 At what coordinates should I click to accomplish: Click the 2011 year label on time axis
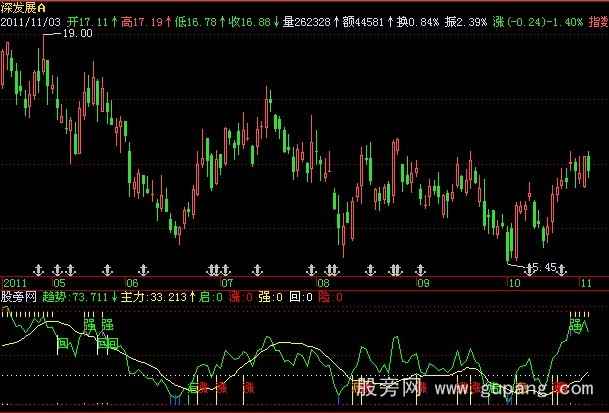click(x=14, y=283)
